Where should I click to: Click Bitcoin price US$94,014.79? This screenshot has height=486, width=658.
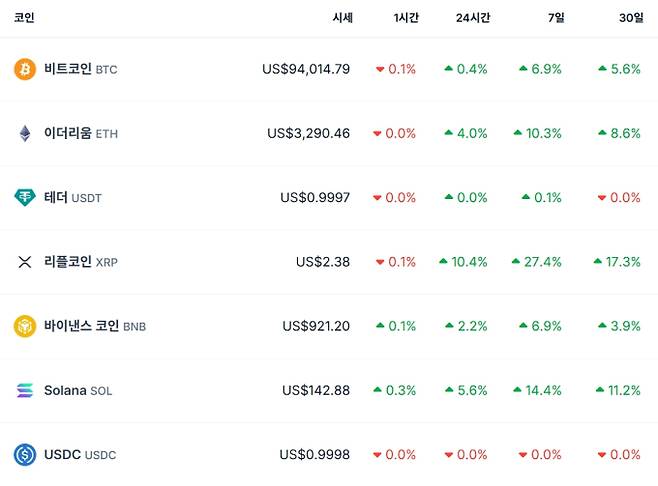[306, 69]
